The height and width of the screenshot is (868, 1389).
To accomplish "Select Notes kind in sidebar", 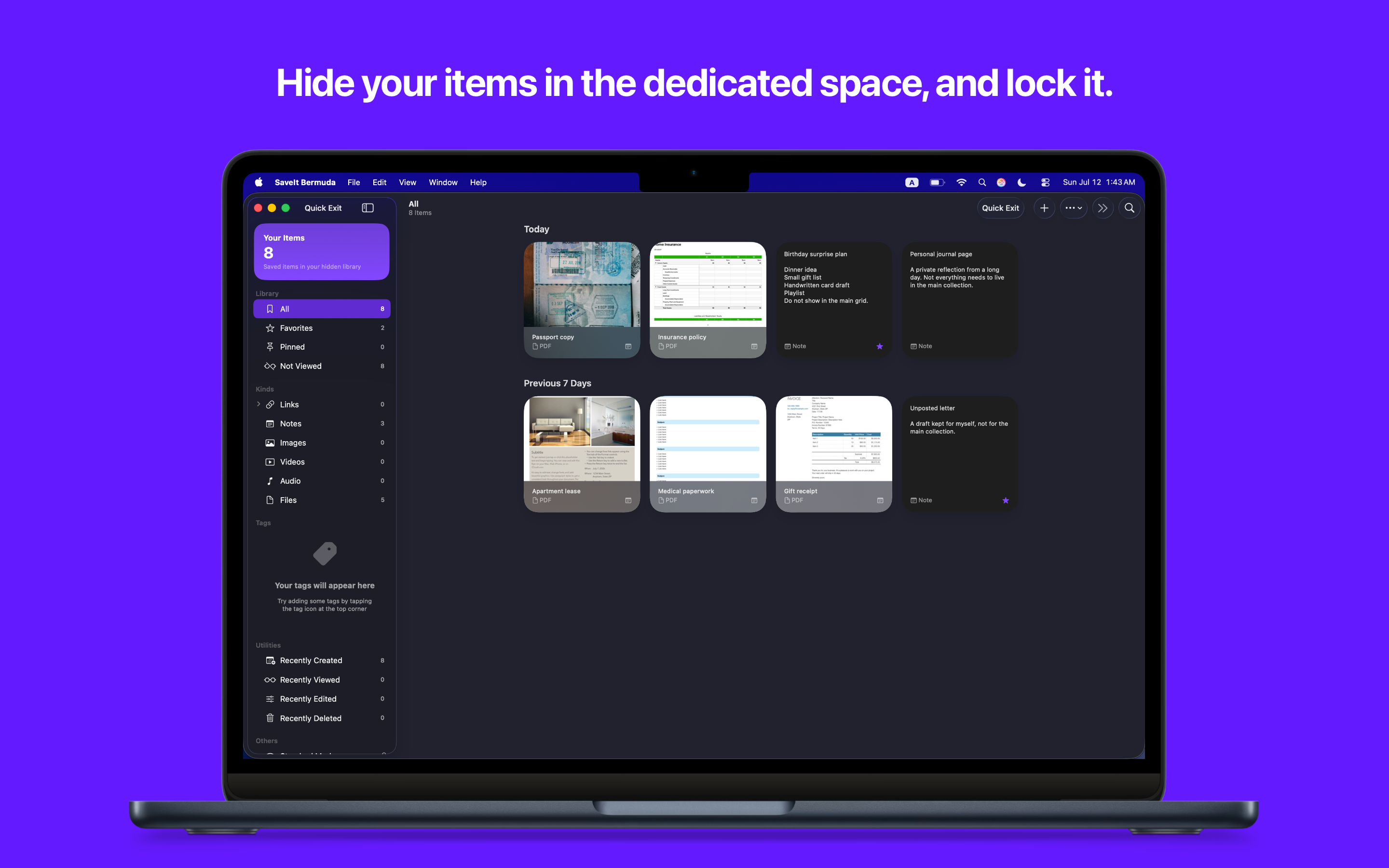I will point(321,424).
